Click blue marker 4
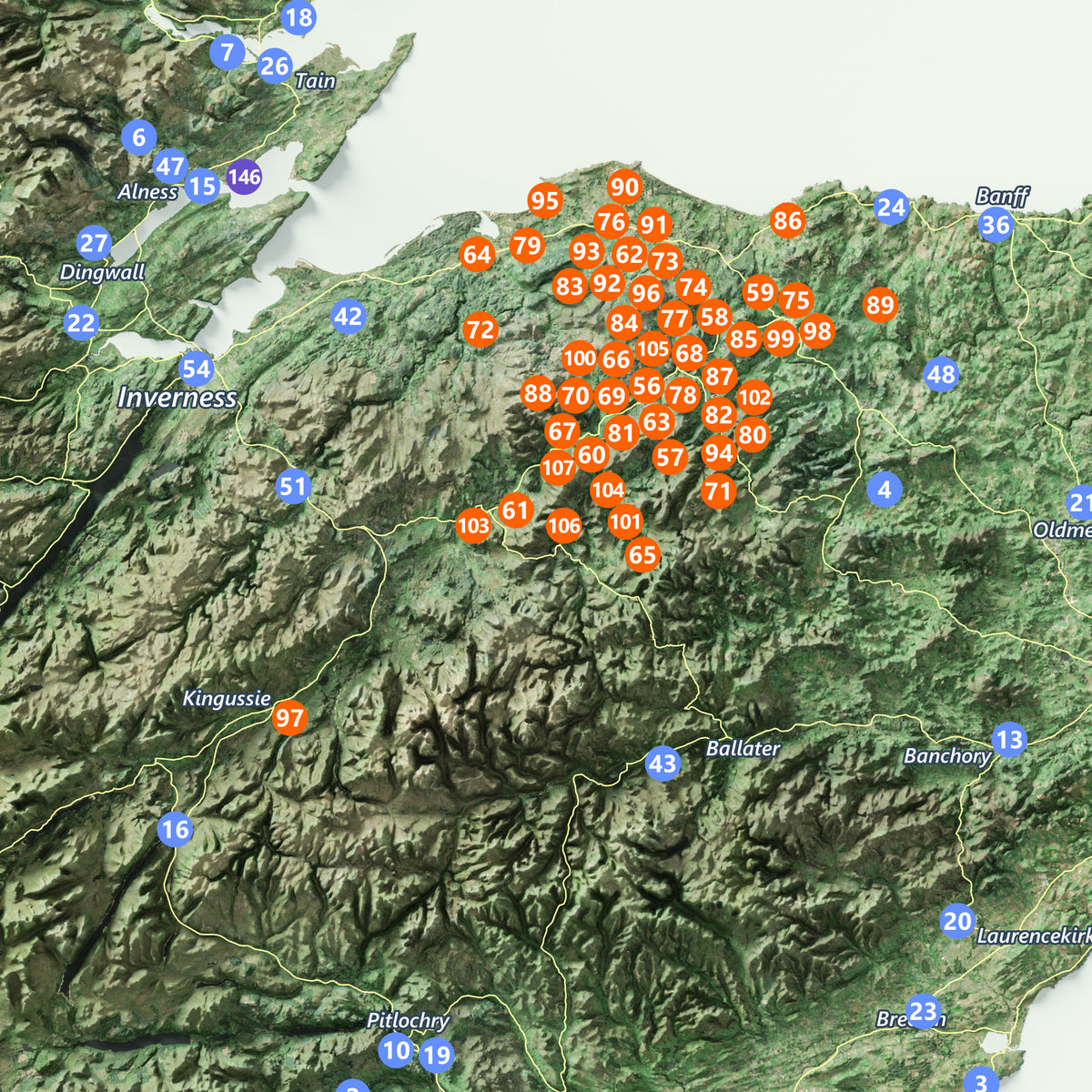This screenshot has height=1092, width=1092. coord(885,490)
